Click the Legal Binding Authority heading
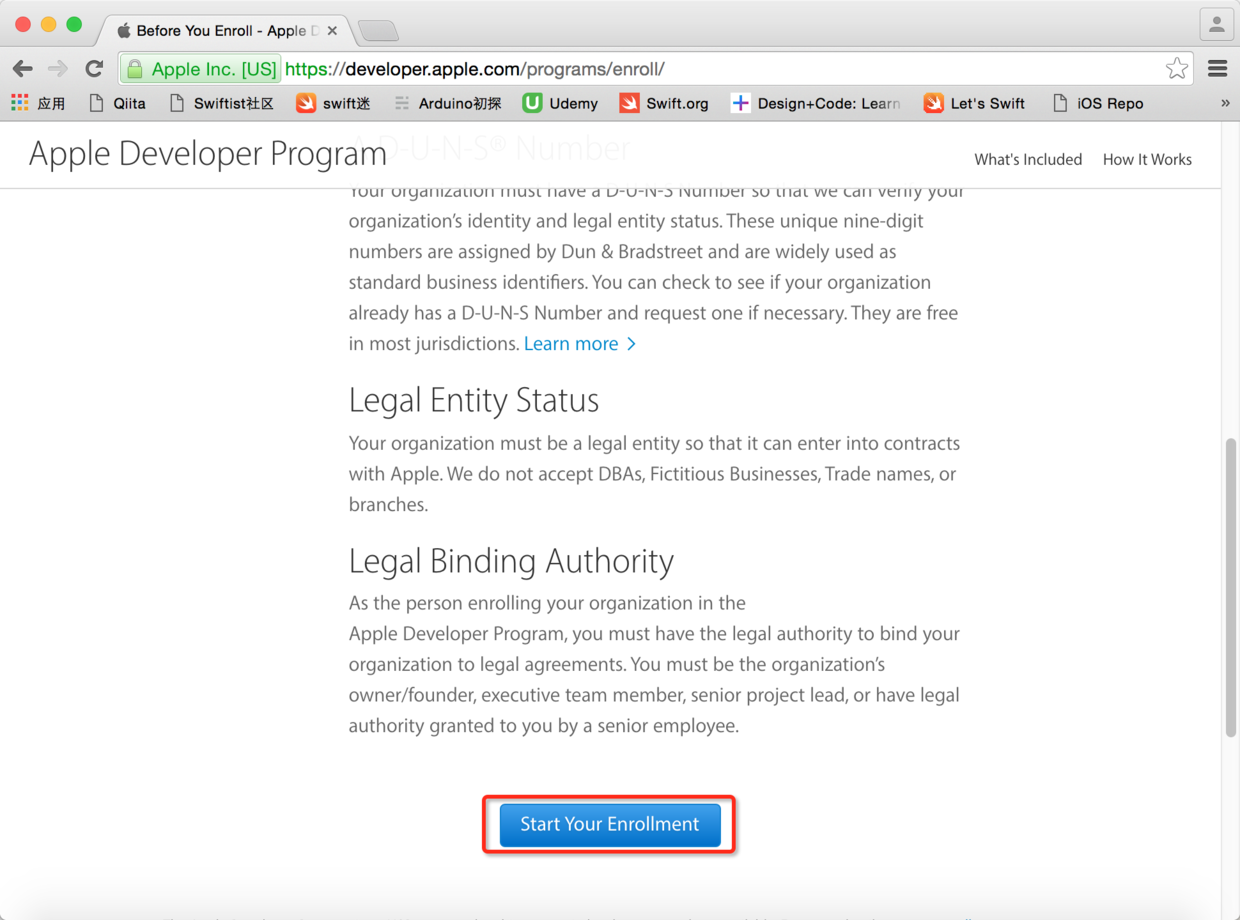 tap(511, 561)
